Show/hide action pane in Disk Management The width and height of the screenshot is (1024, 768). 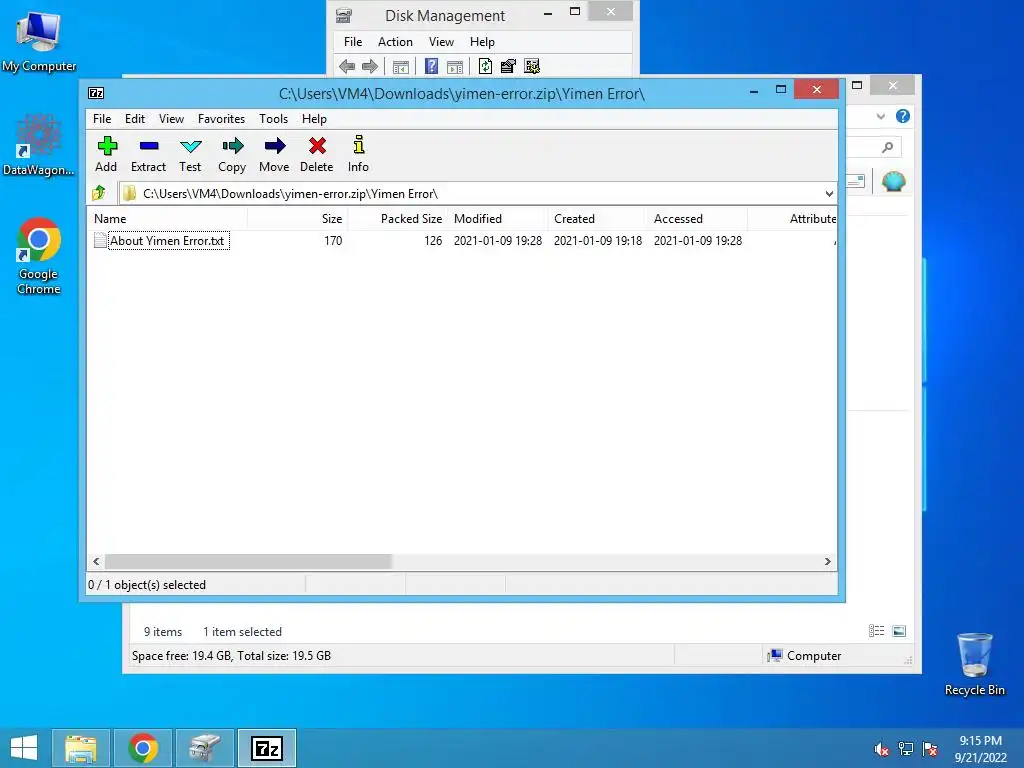[455, 67]
